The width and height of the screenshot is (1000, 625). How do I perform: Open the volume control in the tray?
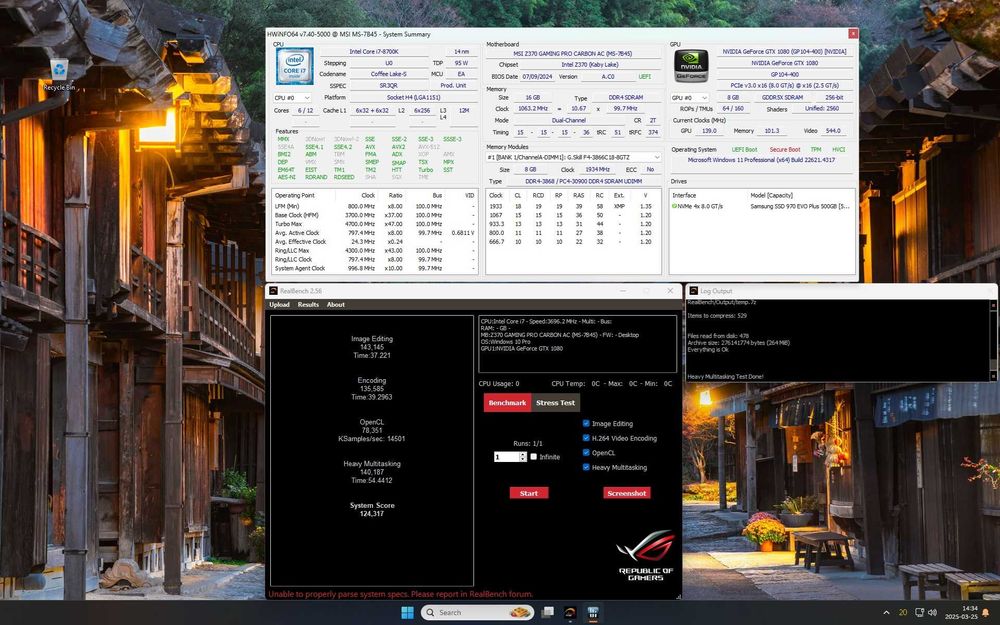pyautogui.click(x=932, y=612)
